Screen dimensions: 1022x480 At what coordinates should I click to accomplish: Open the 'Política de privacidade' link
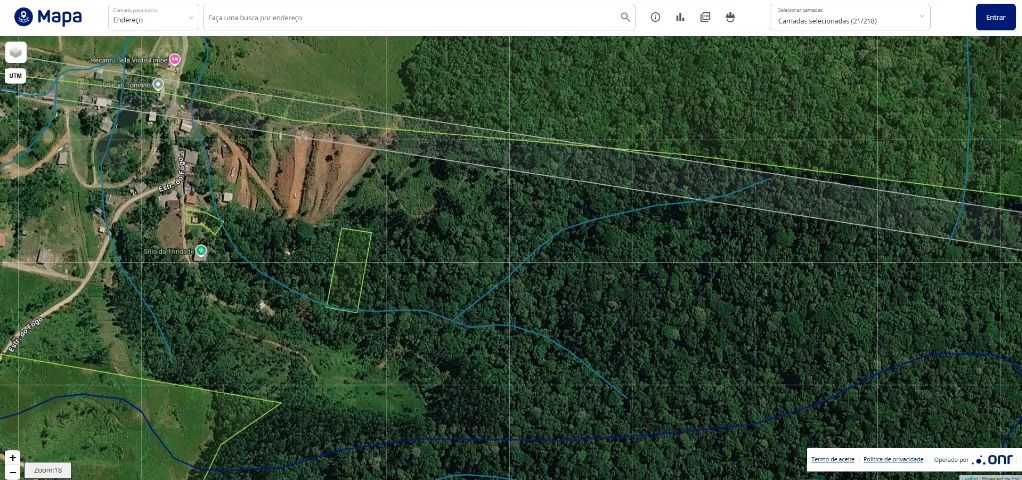[x=893, y=460]
